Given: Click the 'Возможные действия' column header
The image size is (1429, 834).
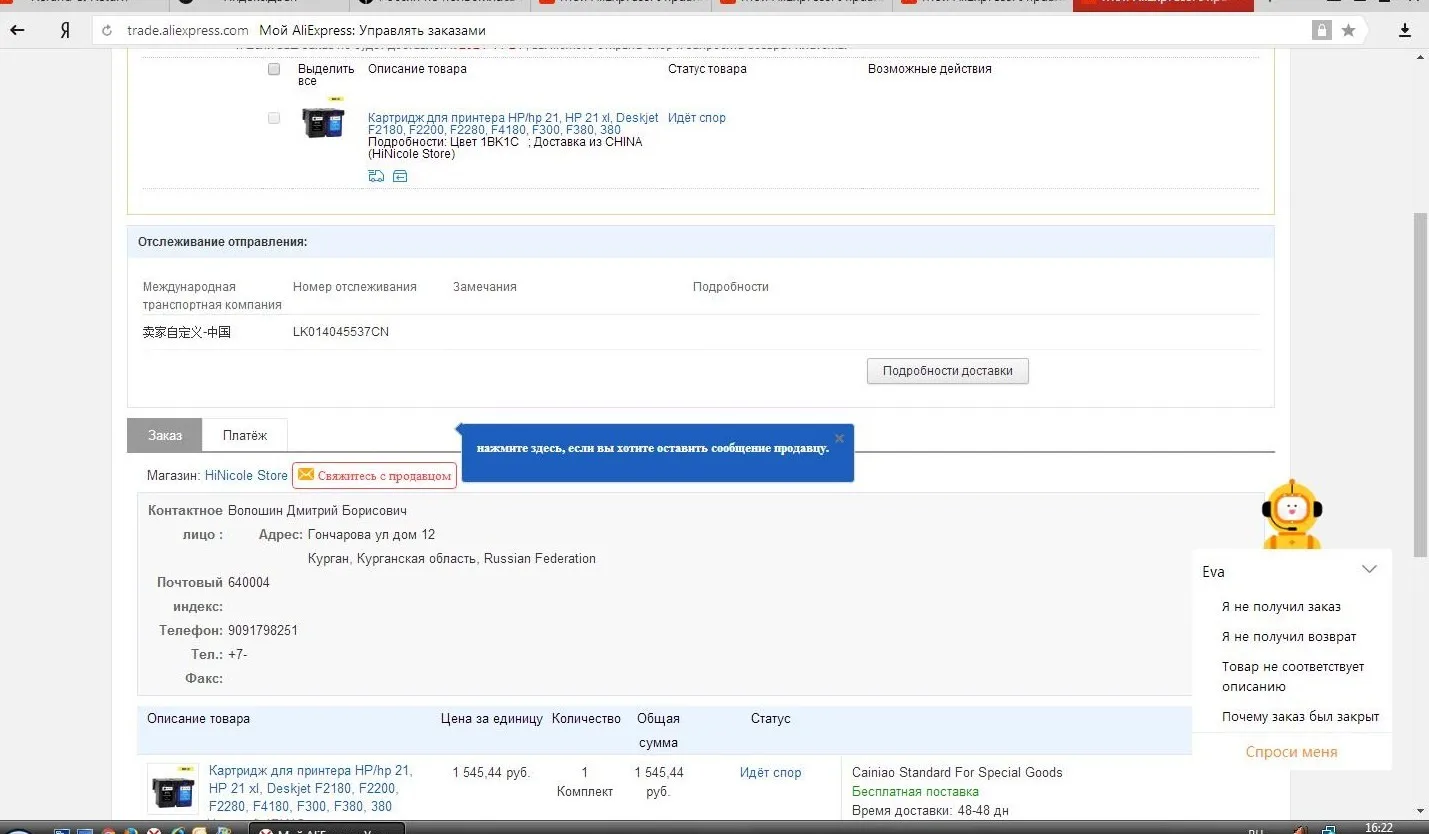Looking at the screenshot, I should pyautogui.click(x=930, y=69).
